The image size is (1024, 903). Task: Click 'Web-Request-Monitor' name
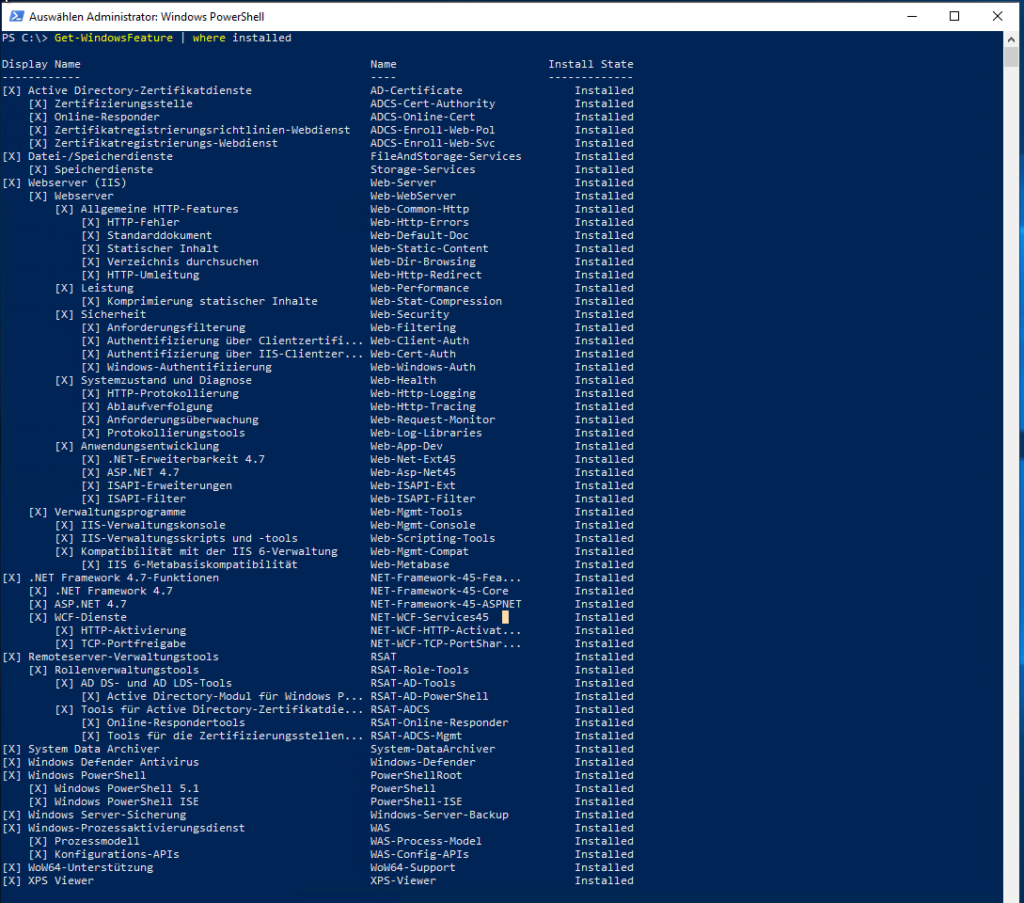coord(432,419)
